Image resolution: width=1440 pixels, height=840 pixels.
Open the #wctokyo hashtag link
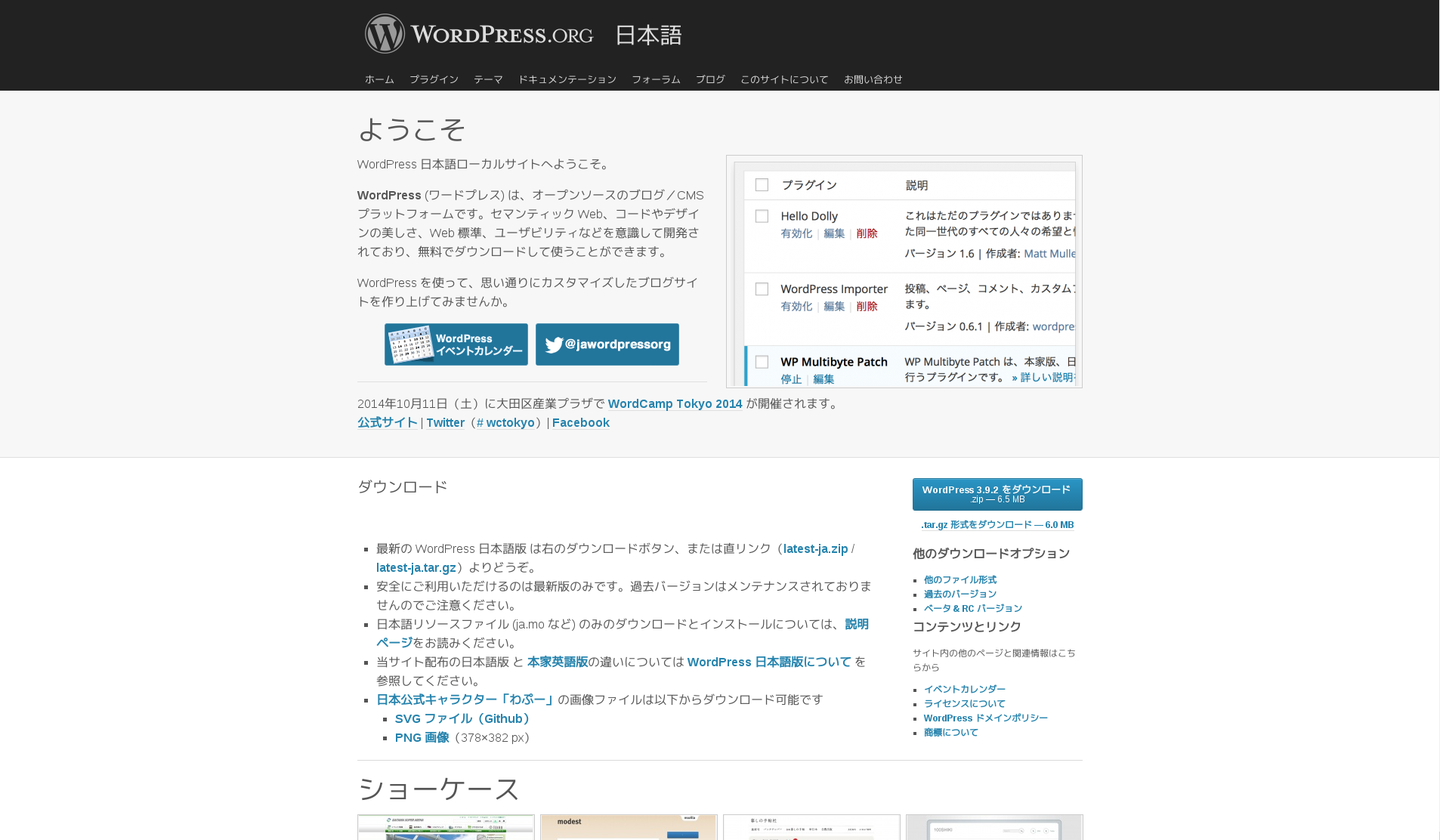[x=505, y=422]
